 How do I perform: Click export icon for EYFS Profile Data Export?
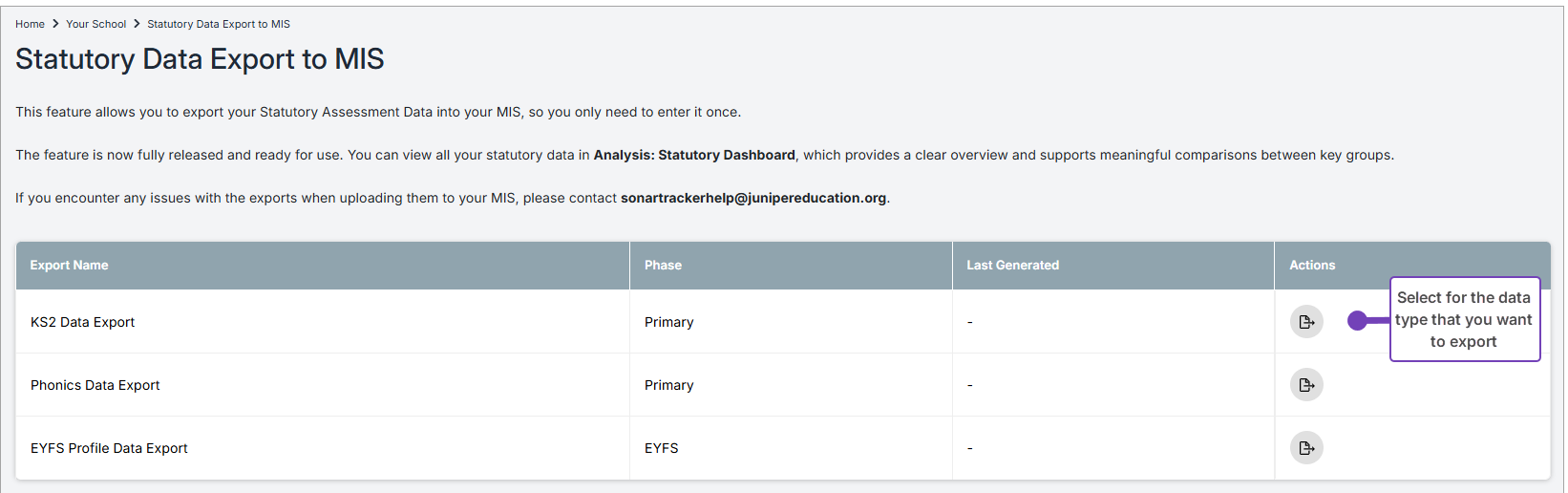(1306, 448)
